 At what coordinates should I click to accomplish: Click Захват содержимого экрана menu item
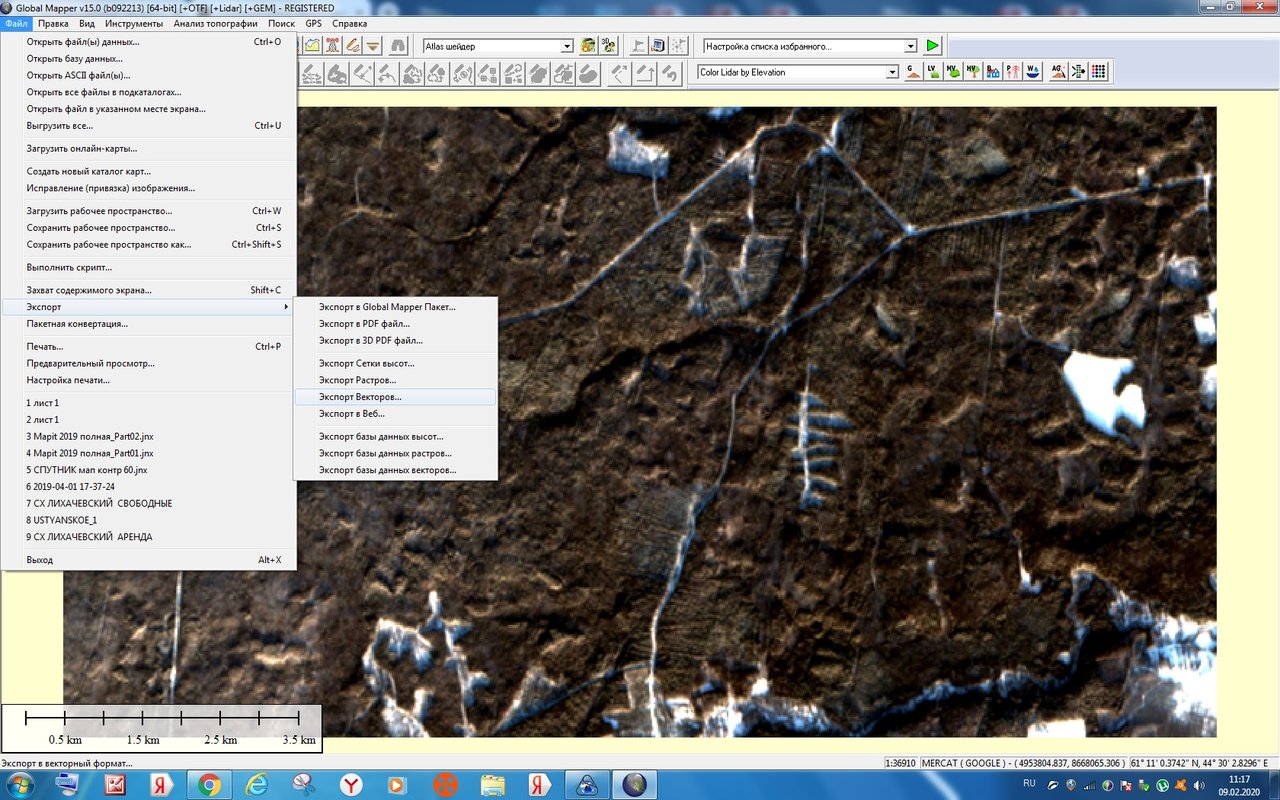point(148,290)
